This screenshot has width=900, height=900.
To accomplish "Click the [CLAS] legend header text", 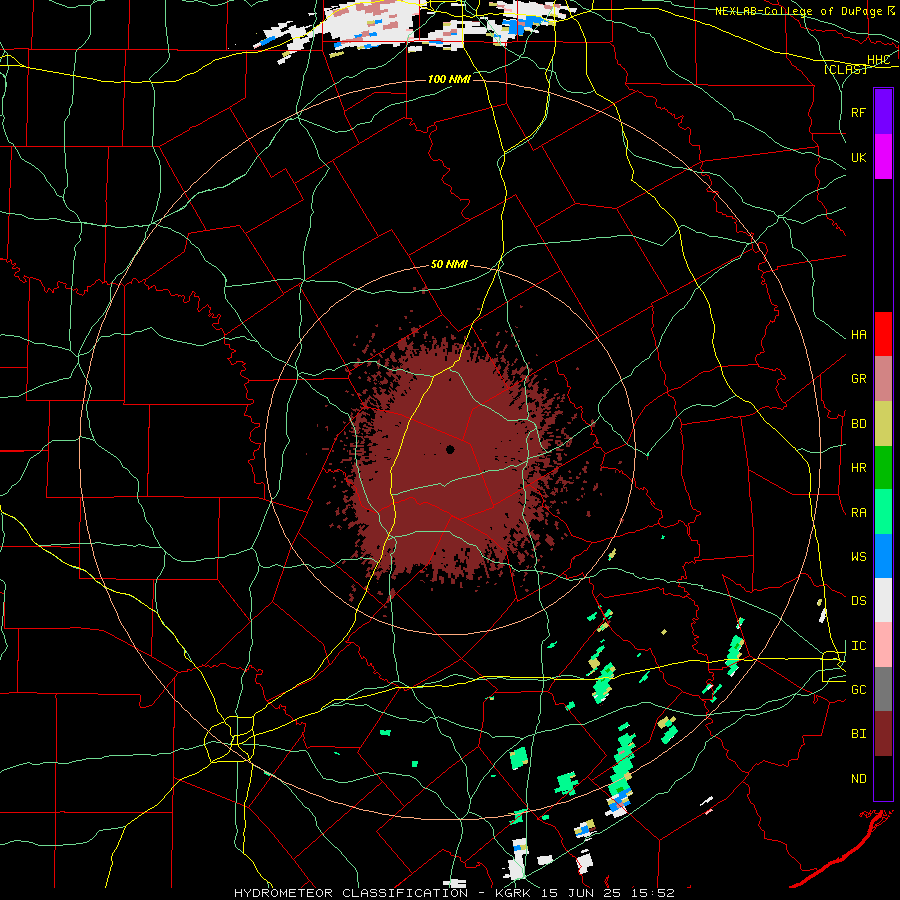I will (x=845, y=69).
